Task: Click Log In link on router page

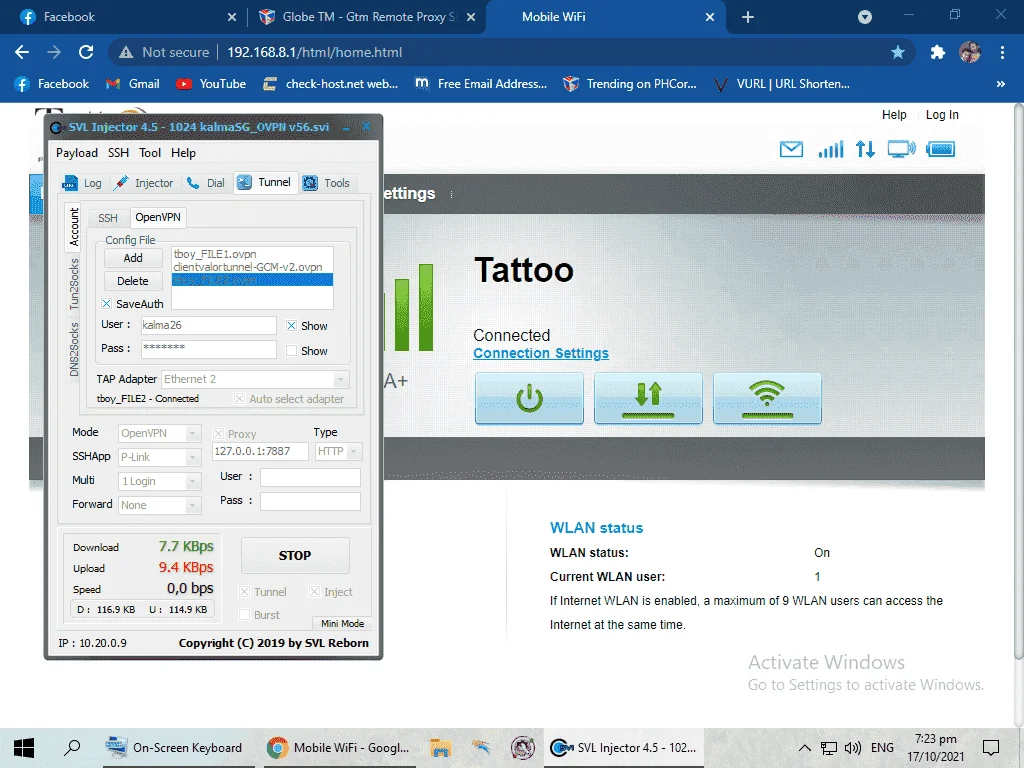Action: [942, 115]
